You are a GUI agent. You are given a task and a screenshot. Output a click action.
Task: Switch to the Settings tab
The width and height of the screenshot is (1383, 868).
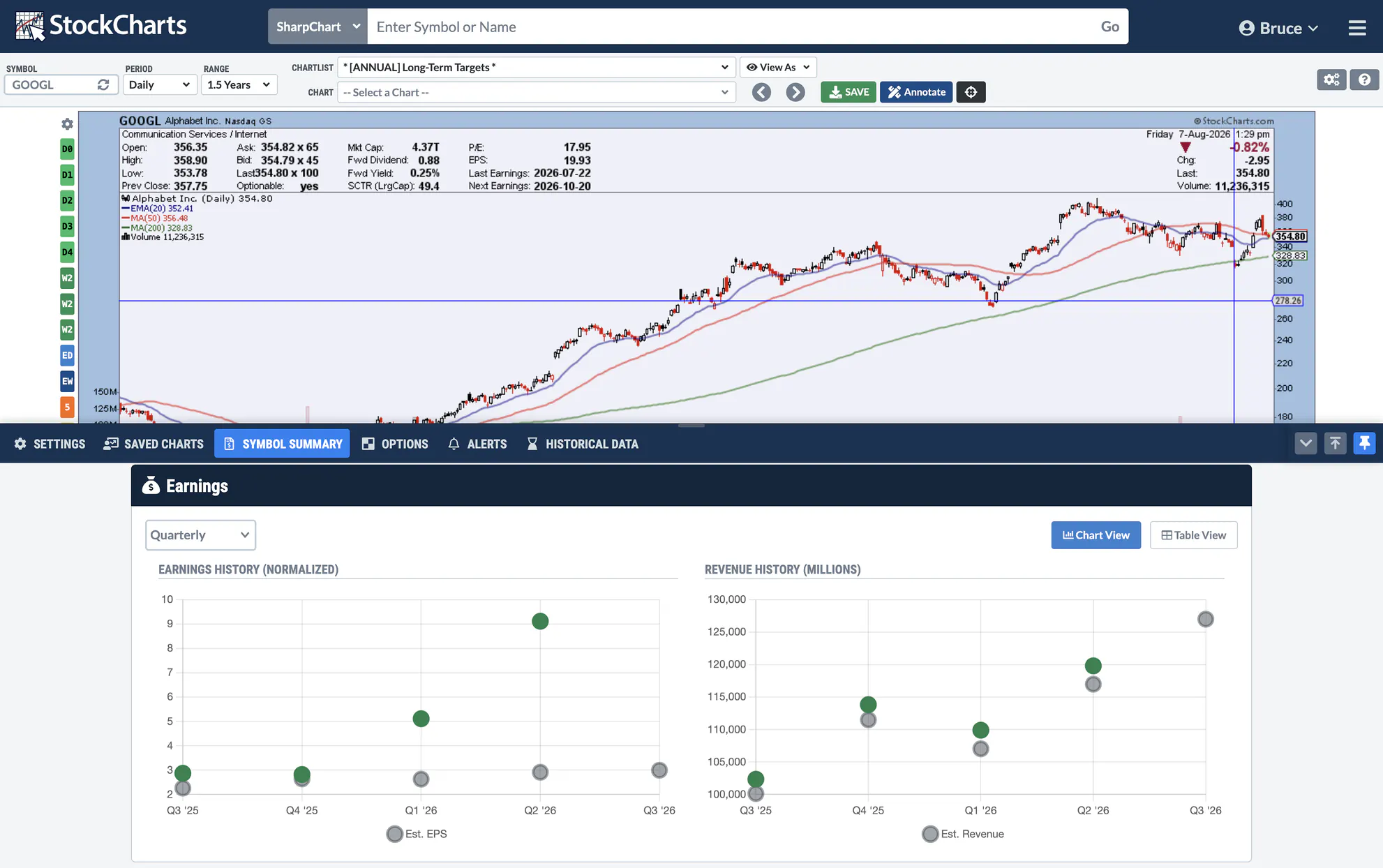coord(50,444)
